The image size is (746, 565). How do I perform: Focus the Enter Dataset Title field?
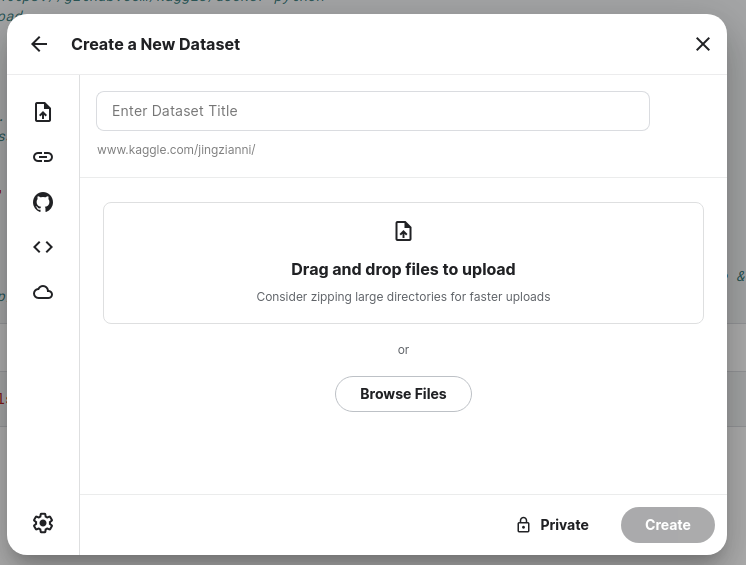click(x=373, y=111)
